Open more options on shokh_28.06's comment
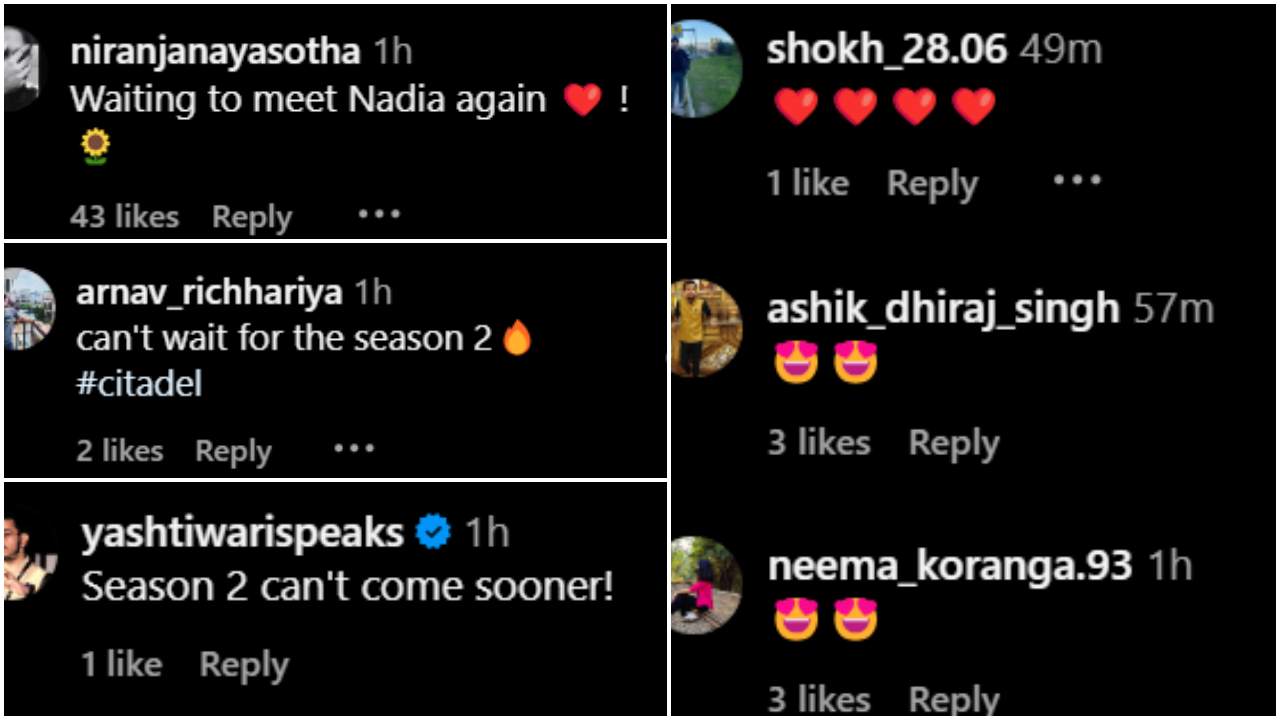 [1077, 181]
